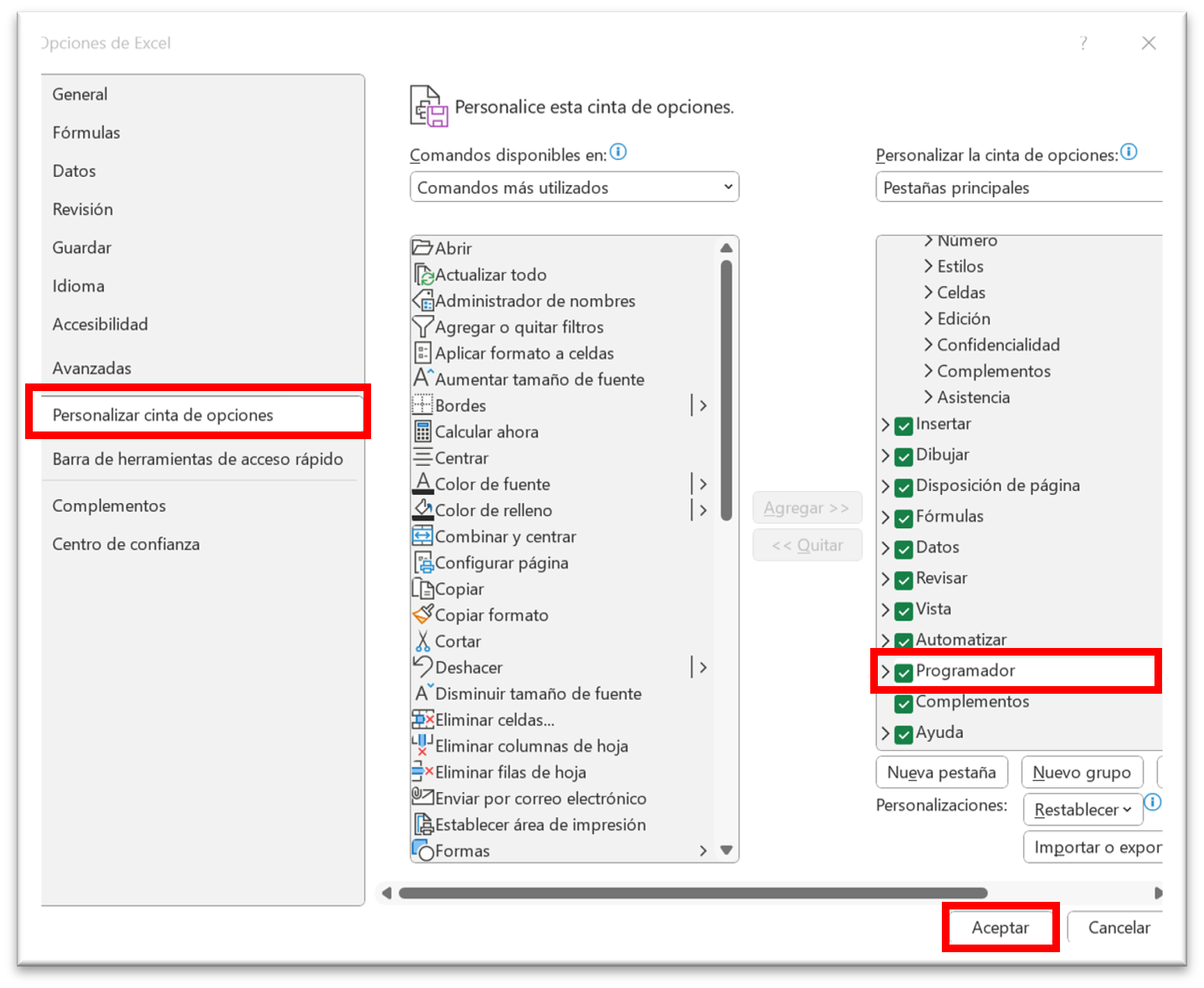Toggle the Dibujar tab checkbox

coord(904,456)
